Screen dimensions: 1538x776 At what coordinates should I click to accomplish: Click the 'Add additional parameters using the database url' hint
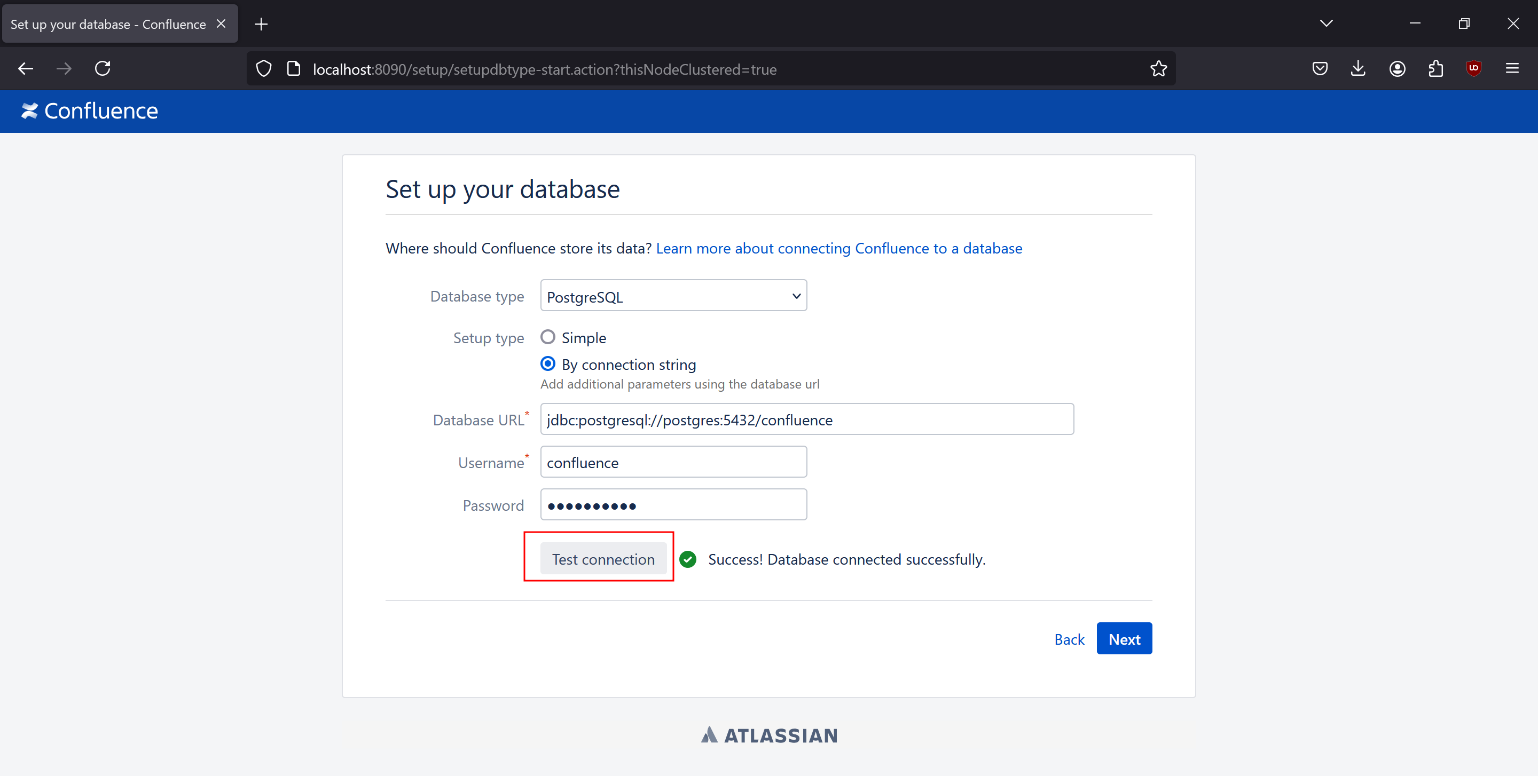(x=680, y=384)
